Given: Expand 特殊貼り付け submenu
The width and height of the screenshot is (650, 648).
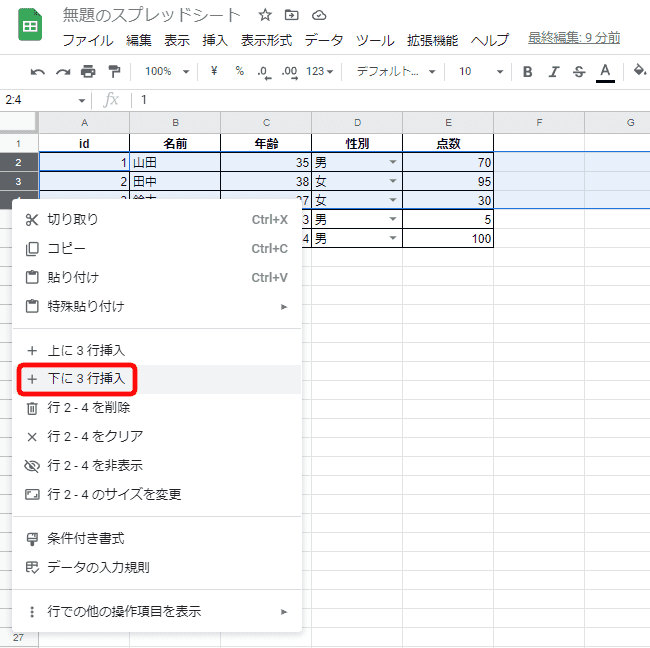Looking at the screenshot, I should coord(157,306).
